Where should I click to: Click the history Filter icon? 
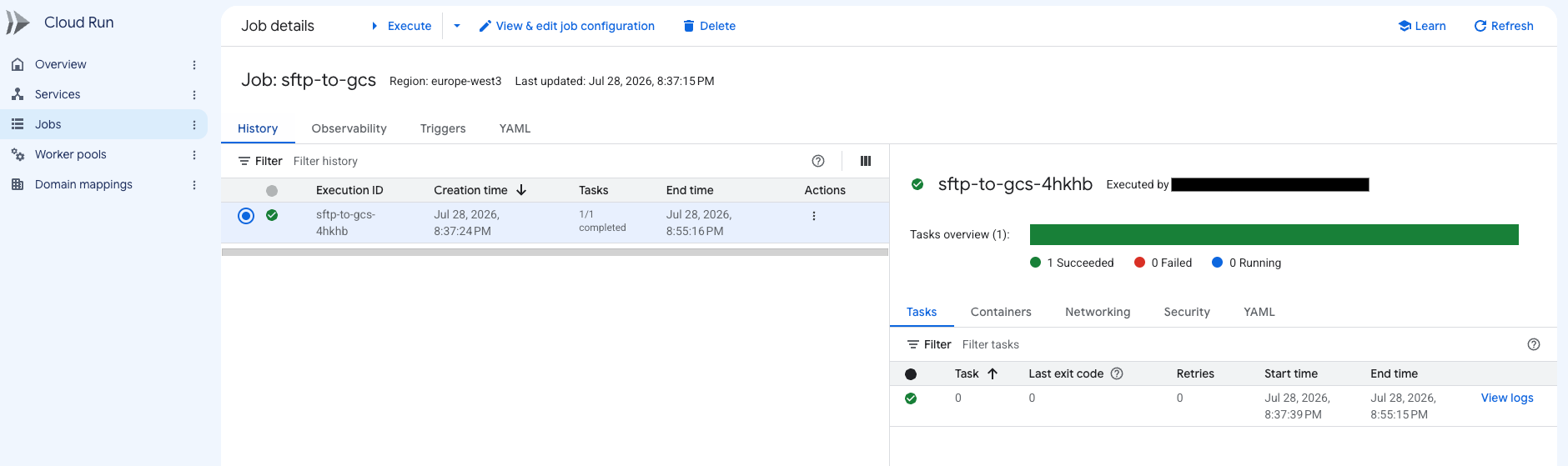tap(244, 161)
